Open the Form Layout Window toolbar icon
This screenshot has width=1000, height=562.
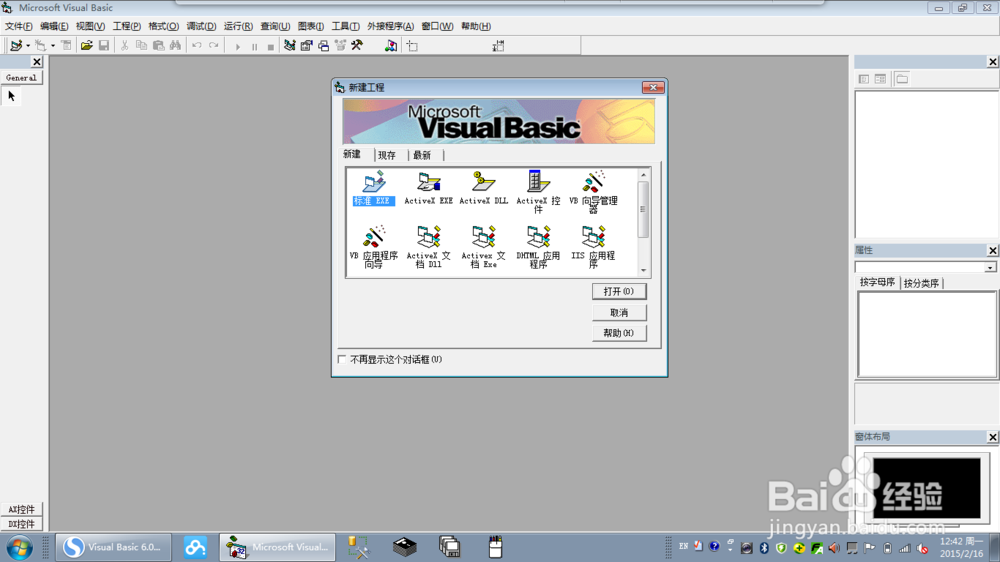[323, 45]
